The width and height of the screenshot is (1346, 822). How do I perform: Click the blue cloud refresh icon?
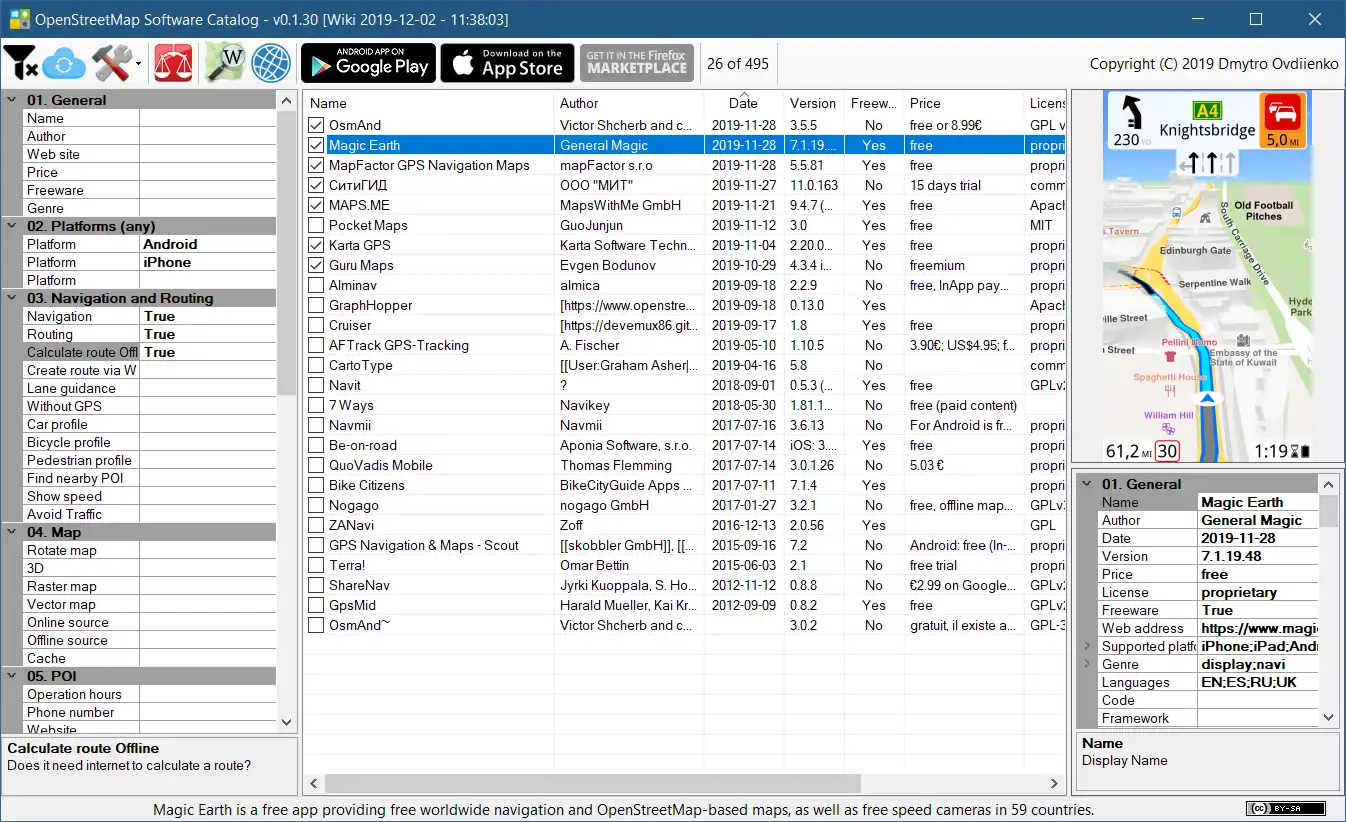63,63
